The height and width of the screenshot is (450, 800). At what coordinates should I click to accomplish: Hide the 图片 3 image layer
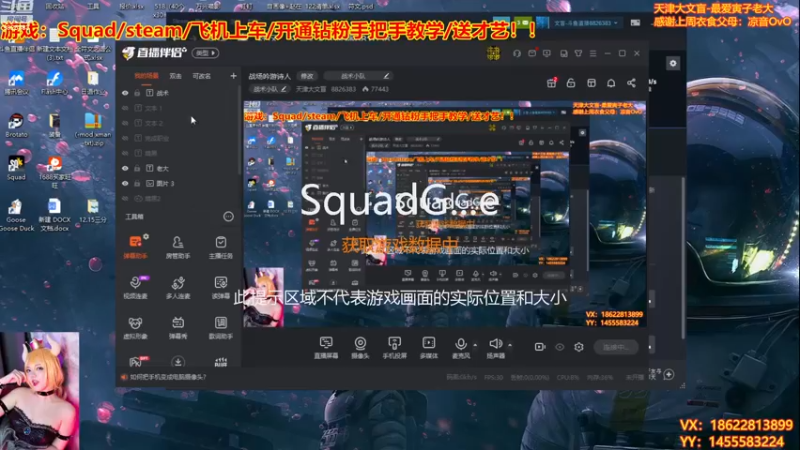(125, 183)
